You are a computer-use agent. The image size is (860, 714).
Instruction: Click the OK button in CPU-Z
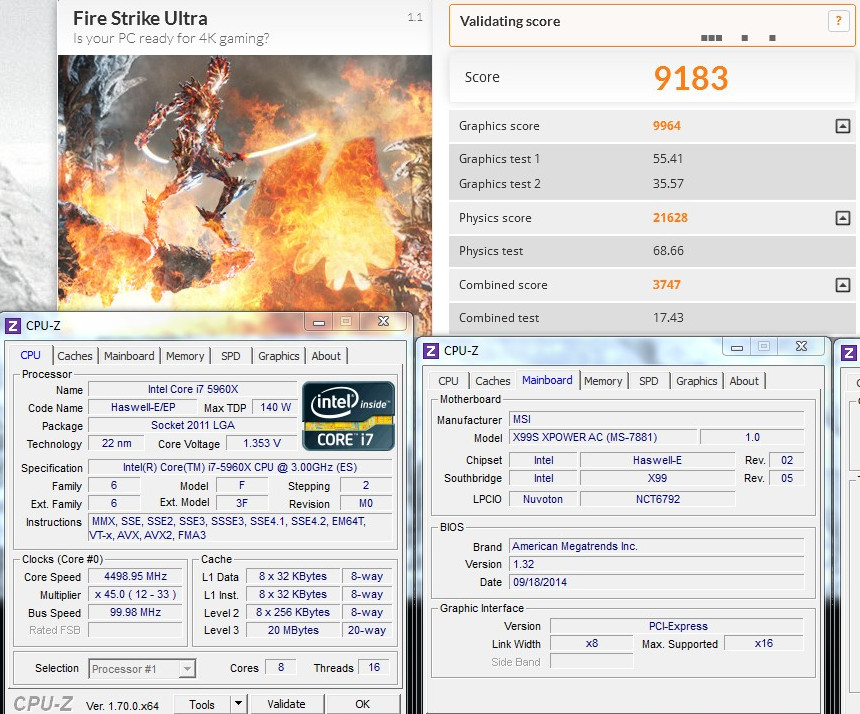[x=362, y=704]
